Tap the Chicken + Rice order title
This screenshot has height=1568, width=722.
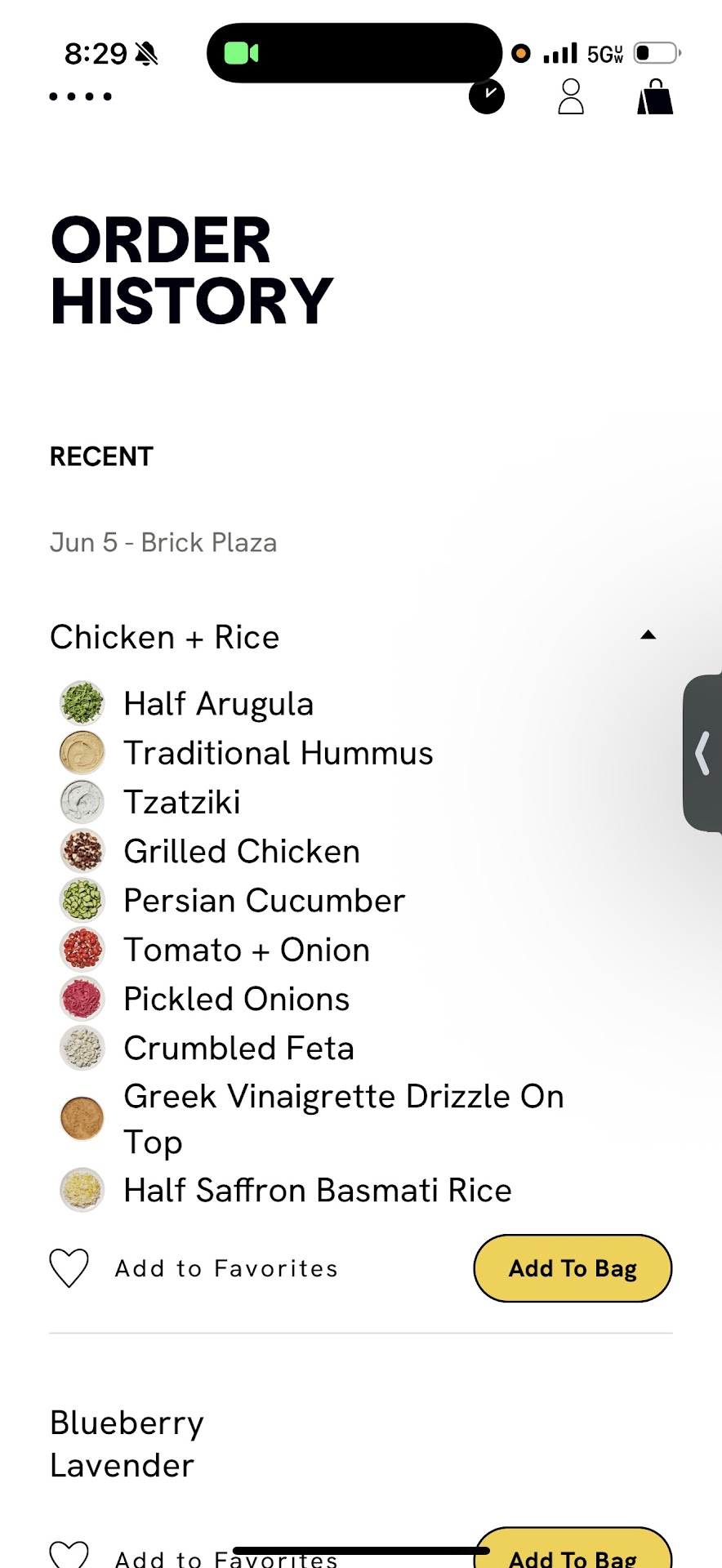[165, 637]
